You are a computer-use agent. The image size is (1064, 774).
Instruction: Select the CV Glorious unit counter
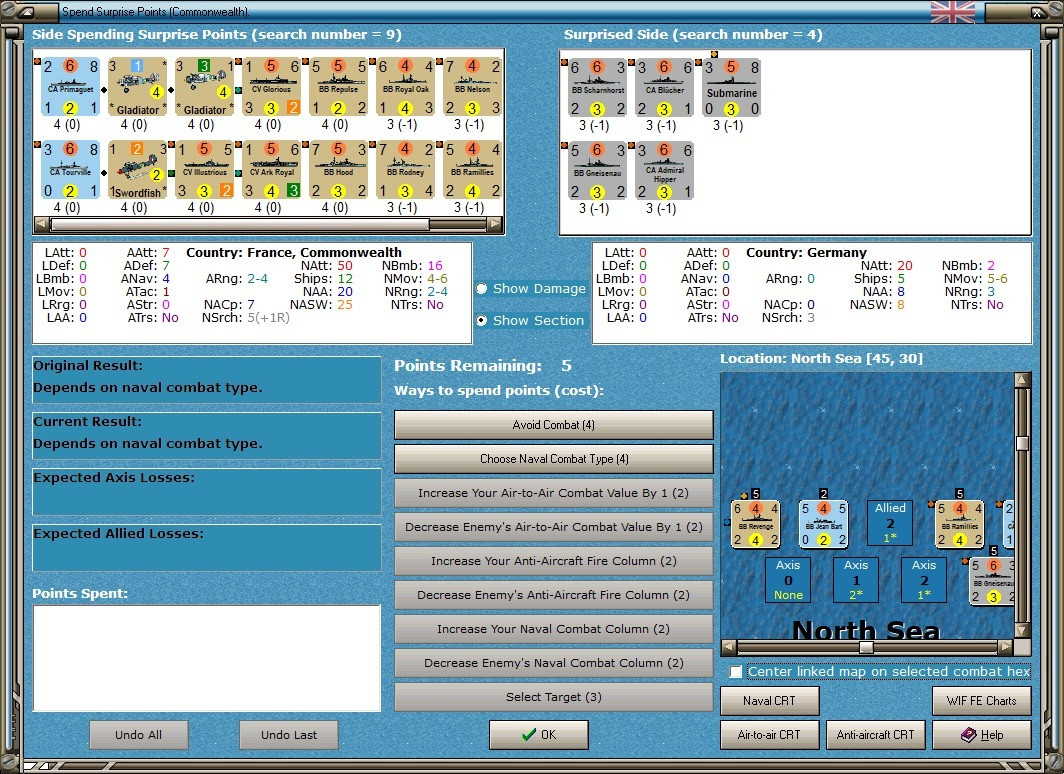click(x=271, y=87)
